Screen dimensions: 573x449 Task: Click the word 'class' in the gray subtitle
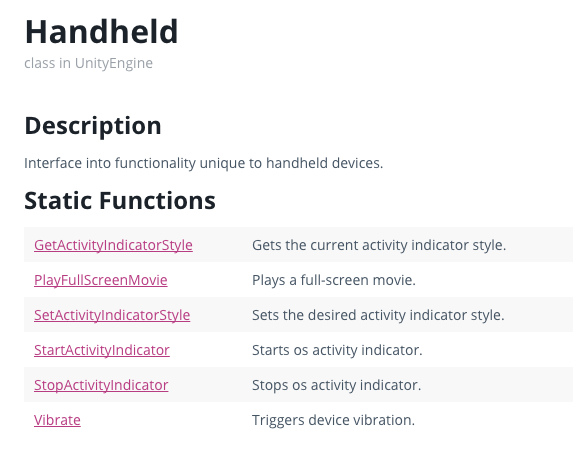[40, 63]
